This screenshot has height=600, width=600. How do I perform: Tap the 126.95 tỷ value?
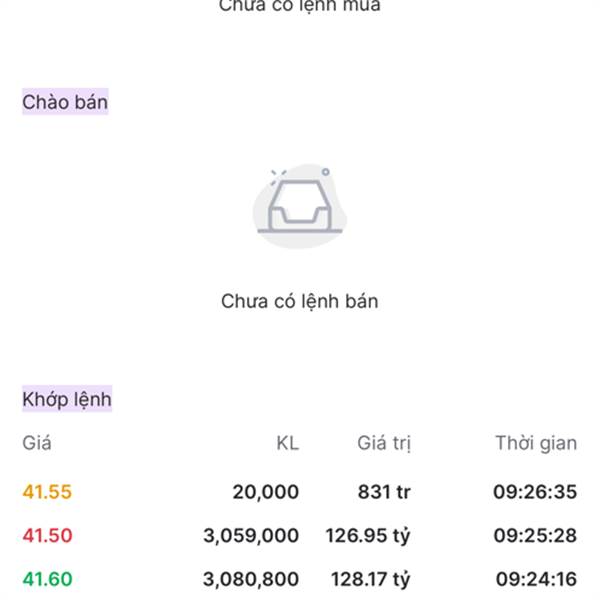368,536
